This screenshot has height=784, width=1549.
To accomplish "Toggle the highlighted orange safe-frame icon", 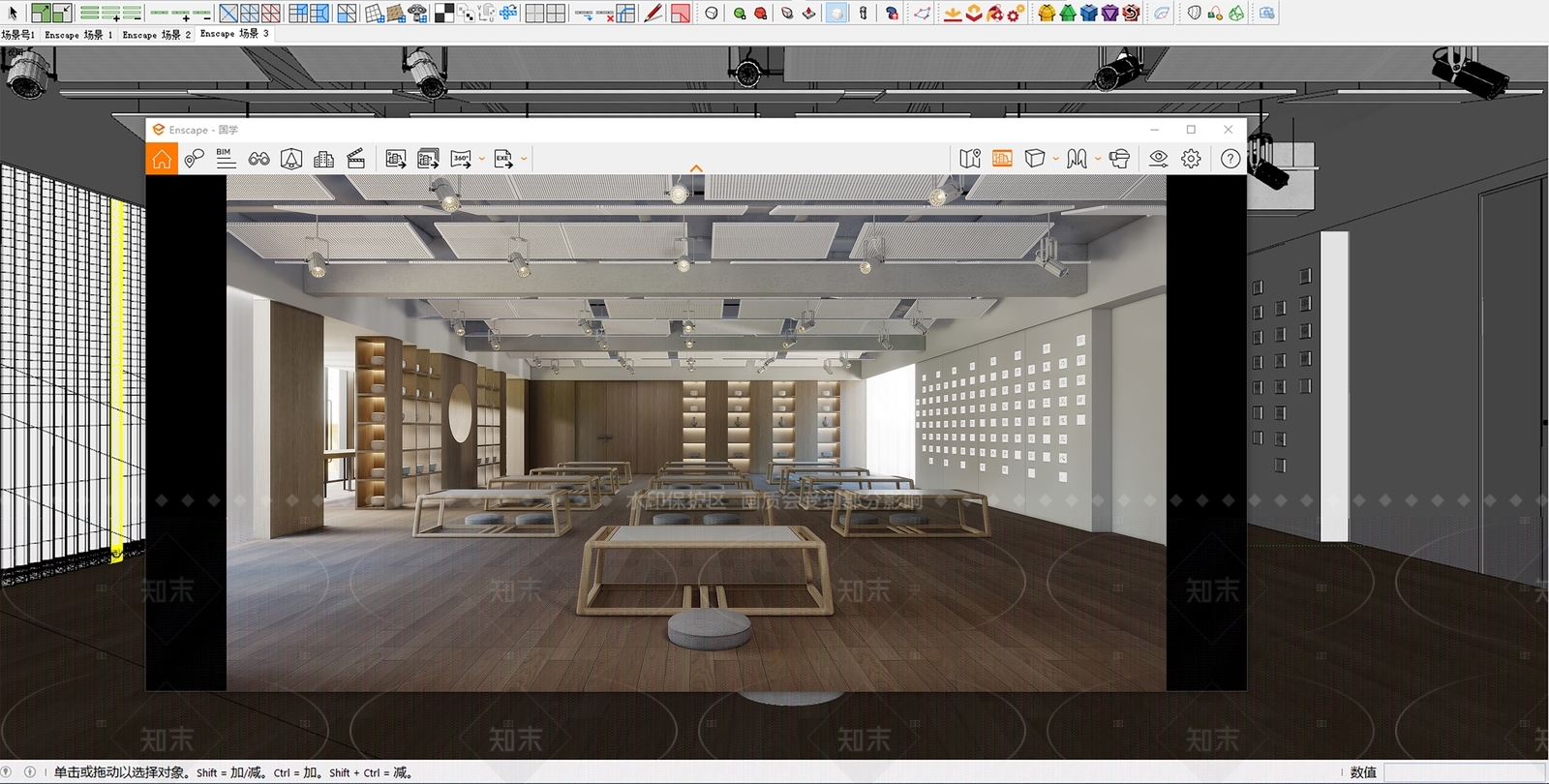I will tap(1002, 159).
